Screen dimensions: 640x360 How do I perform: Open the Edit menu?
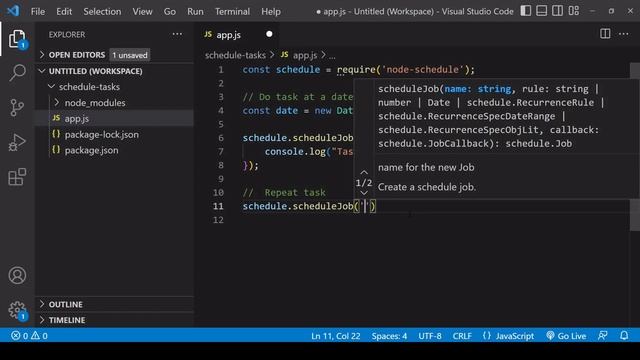tap(64, 11)
